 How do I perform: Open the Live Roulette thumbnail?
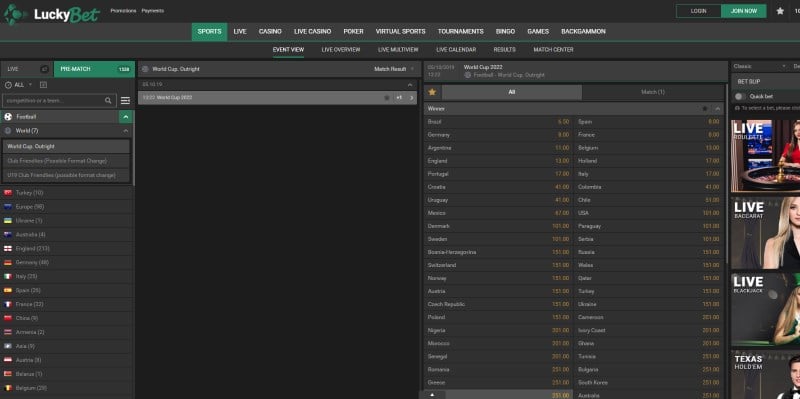click(765, 156)
